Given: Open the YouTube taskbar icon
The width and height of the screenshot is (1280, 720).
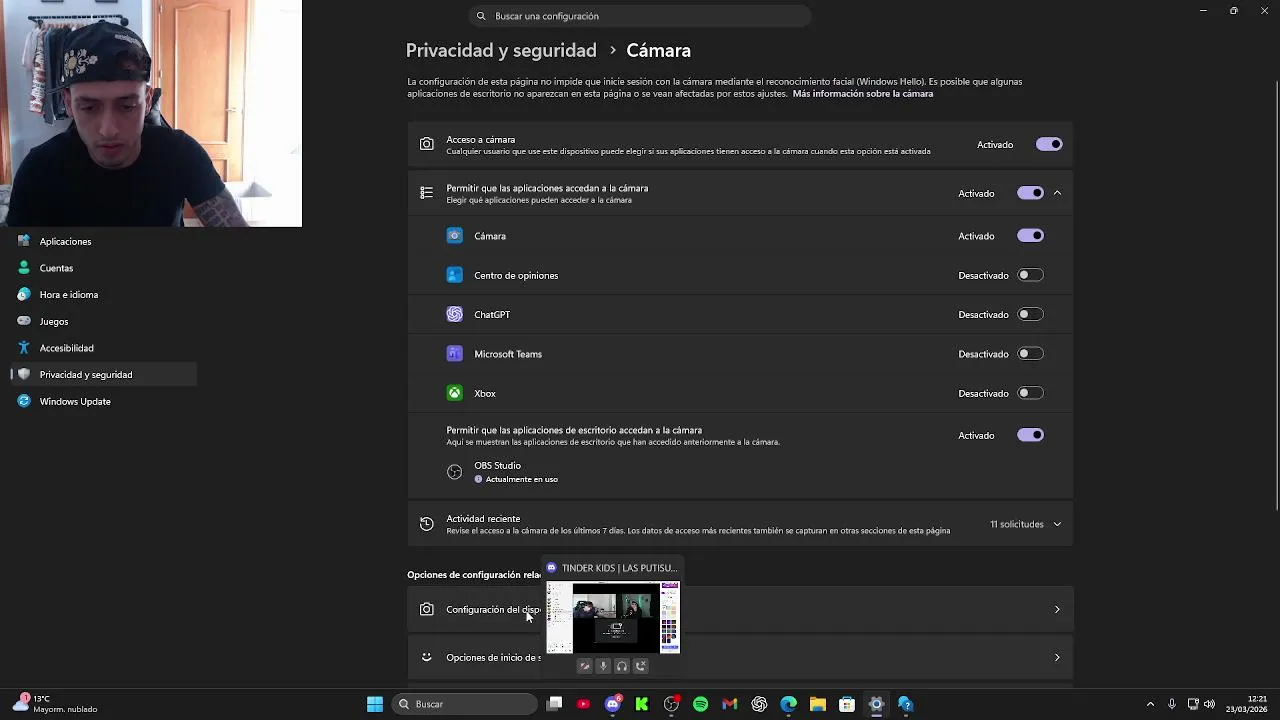Looking at the screenshot, I should coord(584,704).
